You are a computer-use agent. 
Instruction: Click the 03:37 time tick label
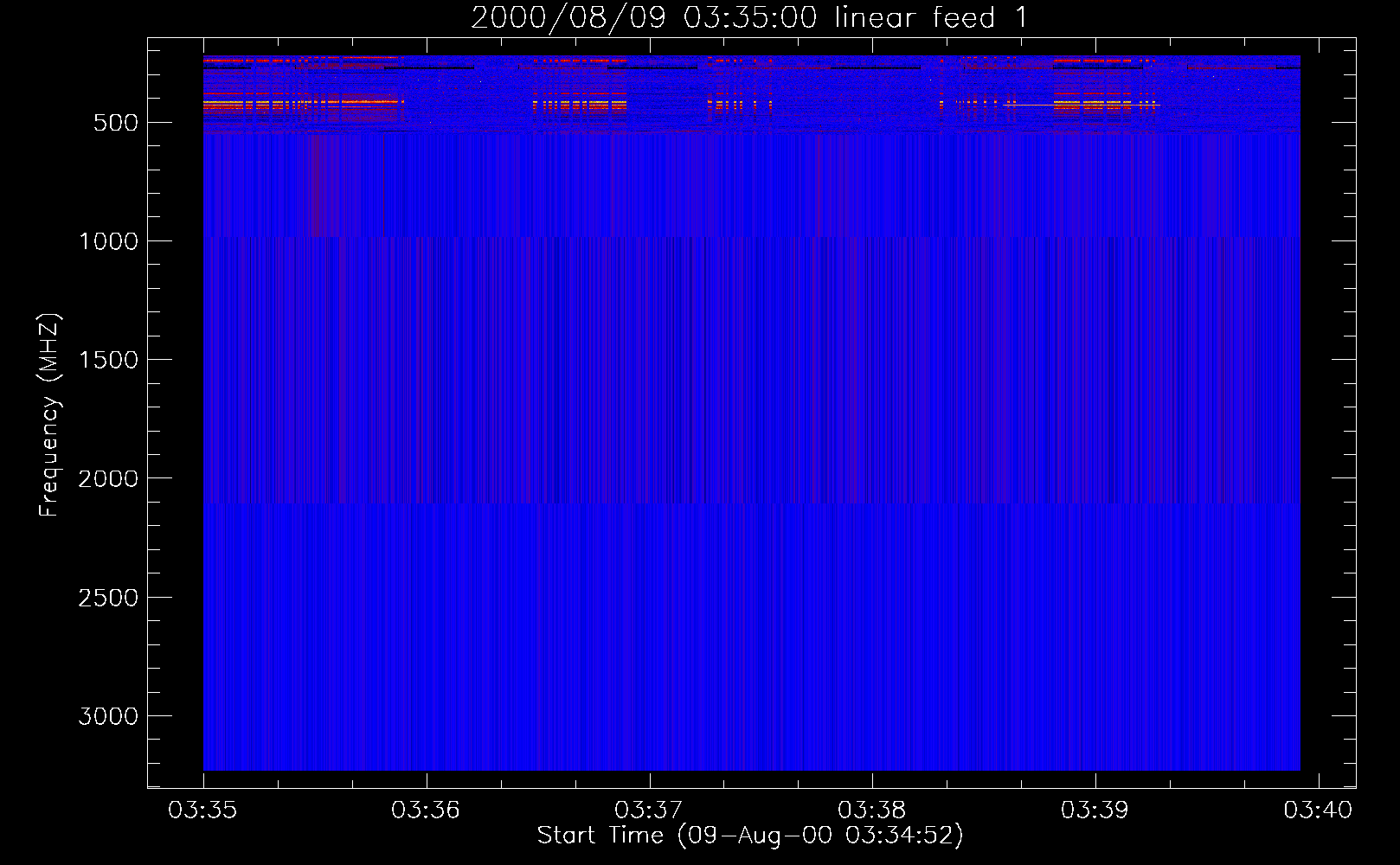coord(649,811)
